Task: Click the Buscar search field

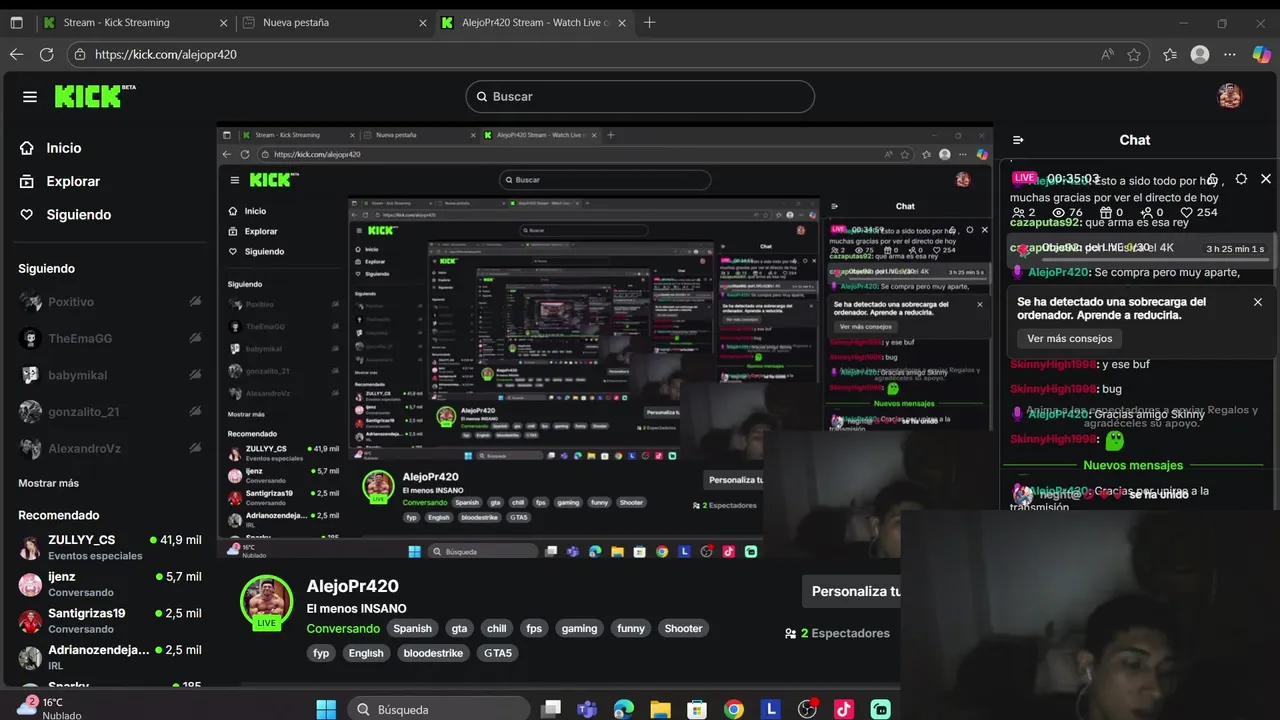Action: (x=640, y=97)
